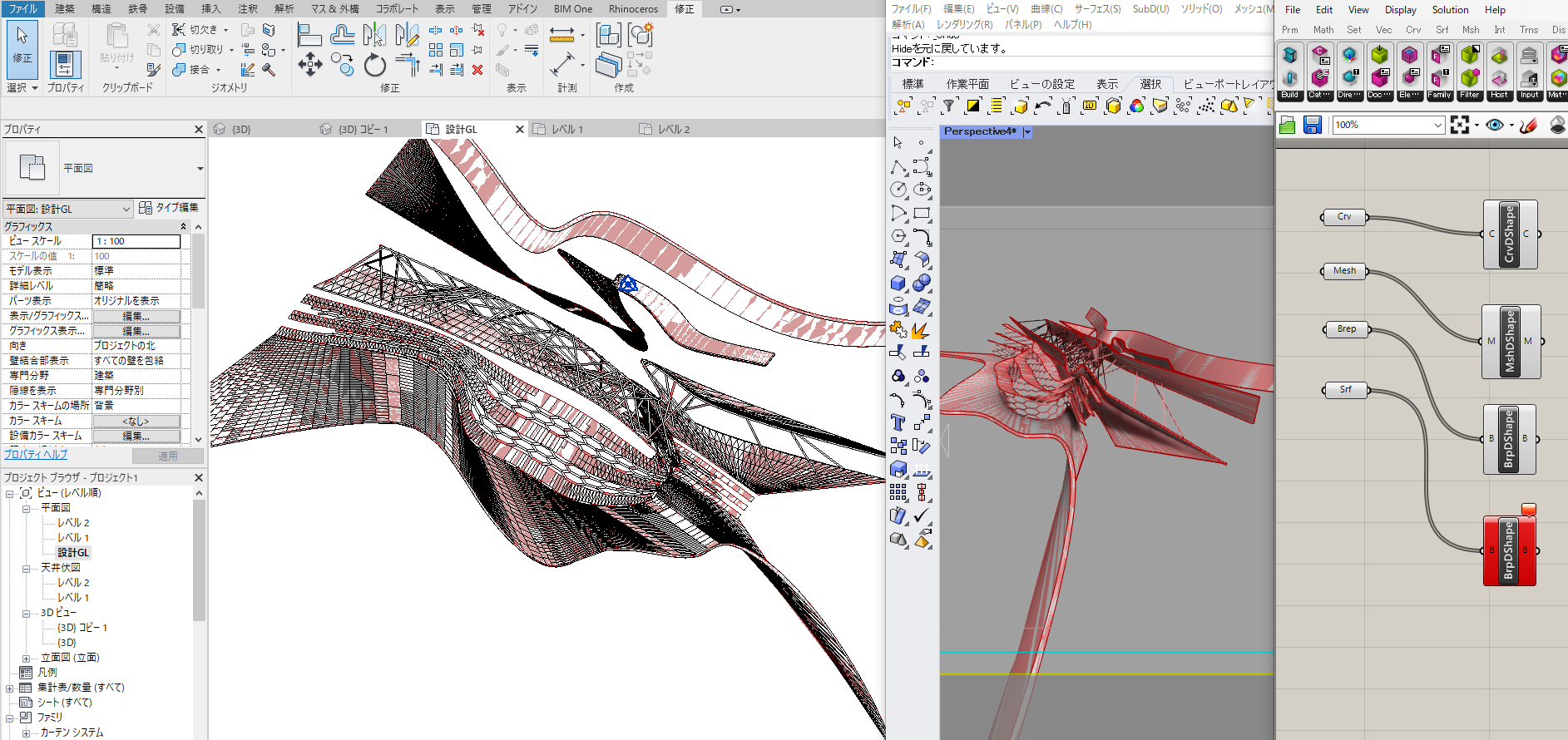Save the Grasshopper document with floppy icon

pyautogui.click(x=1313, y=125)
